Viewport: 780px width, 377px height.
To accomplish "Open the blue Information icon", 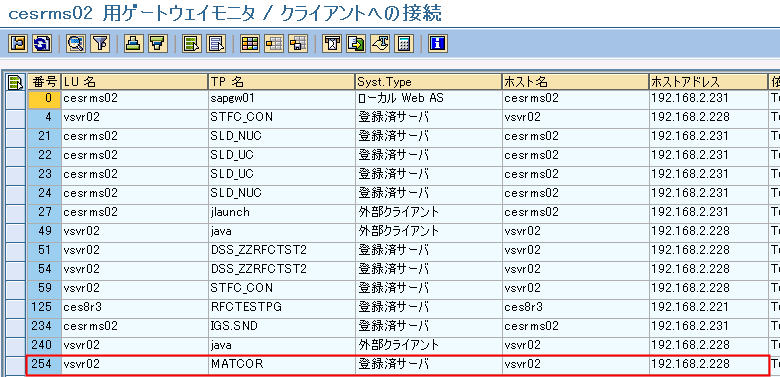I will tap(438, 44).
